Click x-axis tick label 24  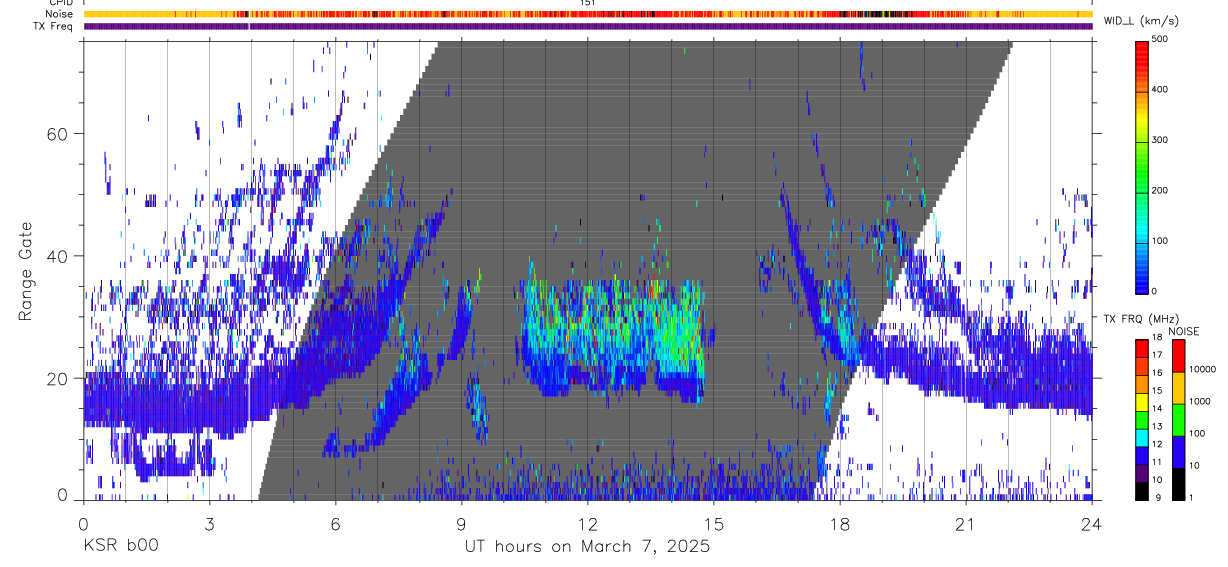pyautogui.click(x=1091, y=523)
